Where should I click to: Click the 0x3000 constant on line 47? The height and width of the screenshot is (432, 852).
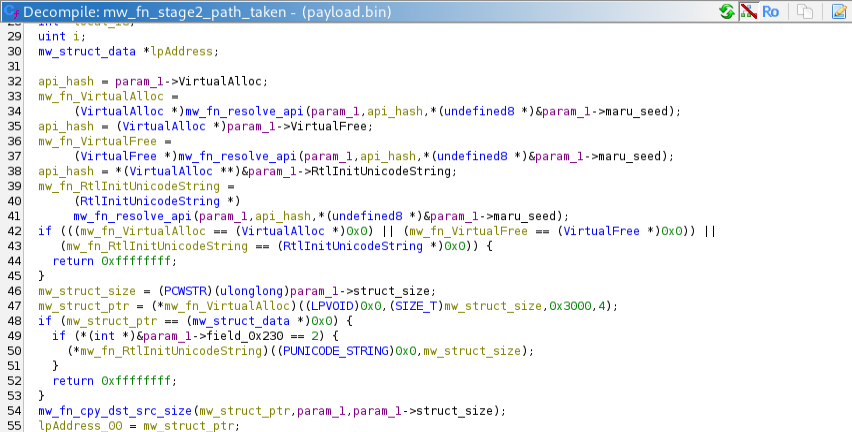click(570, 306)
